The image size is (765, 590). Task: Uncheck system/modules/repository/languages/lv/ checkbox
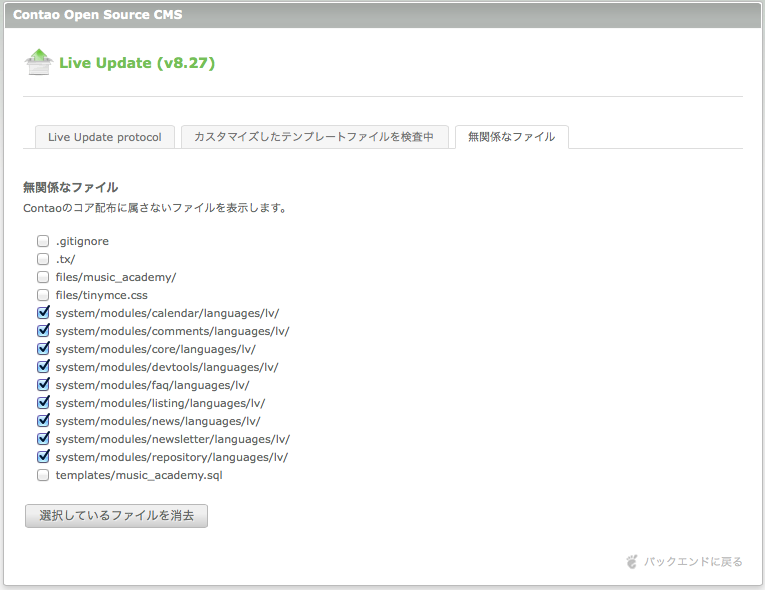coord(43,457)
